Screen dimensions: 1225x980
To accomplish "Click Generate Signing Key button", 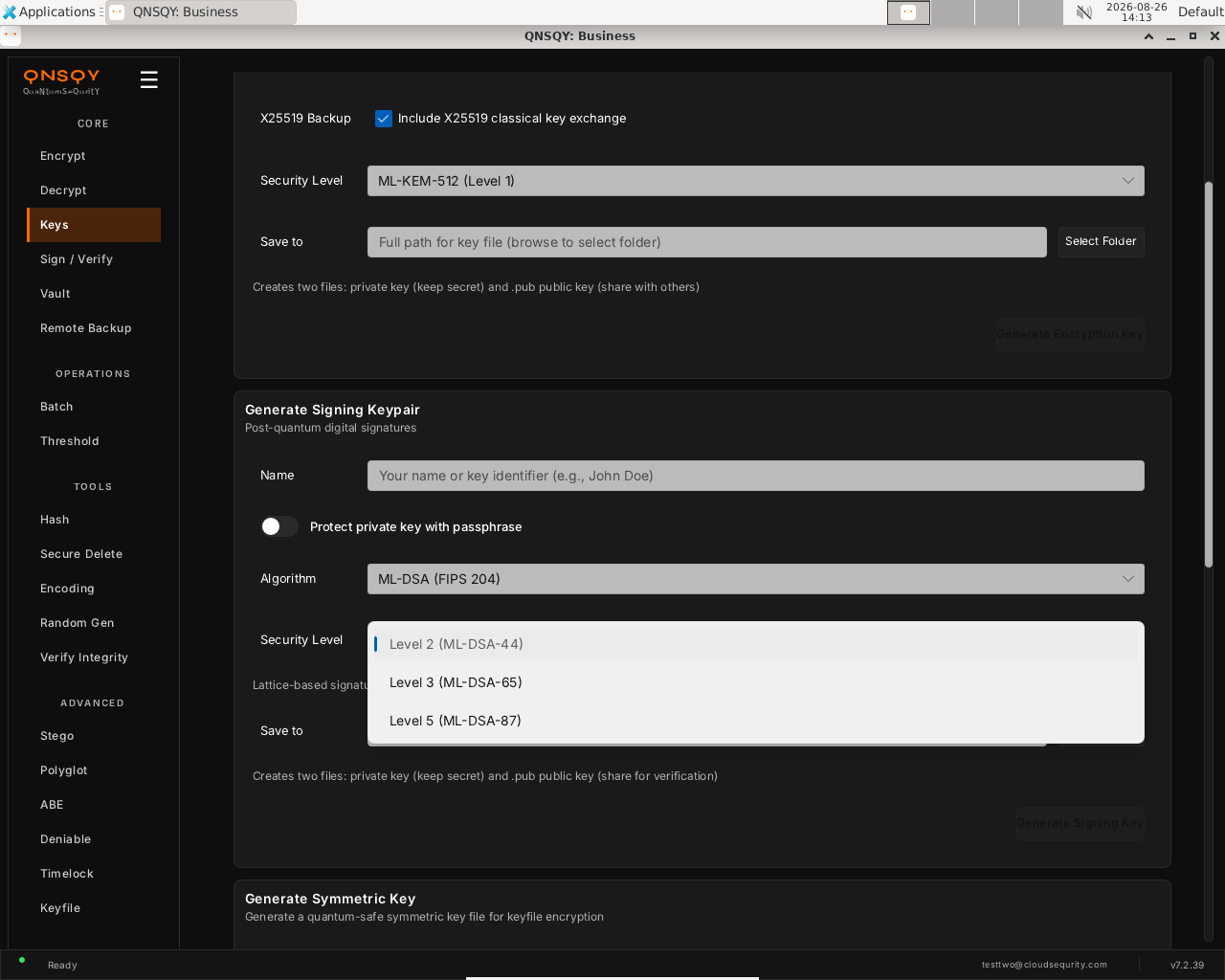I will [x=1080, y=823].
